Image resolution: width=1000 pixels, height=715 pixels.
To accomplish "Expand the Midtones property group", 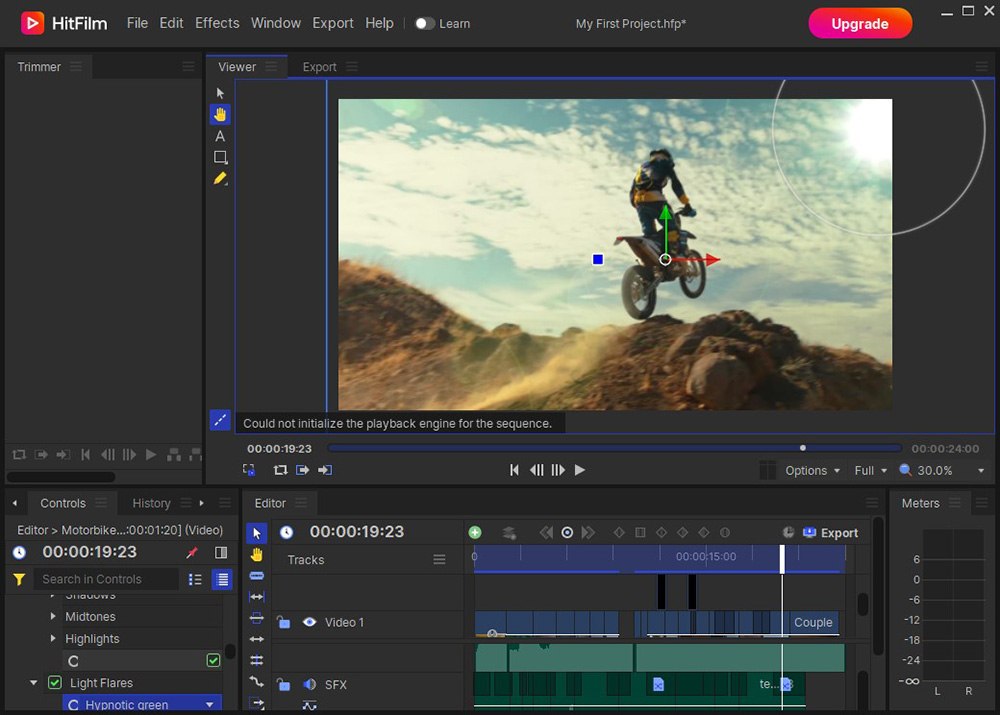I will click(53, 616).
